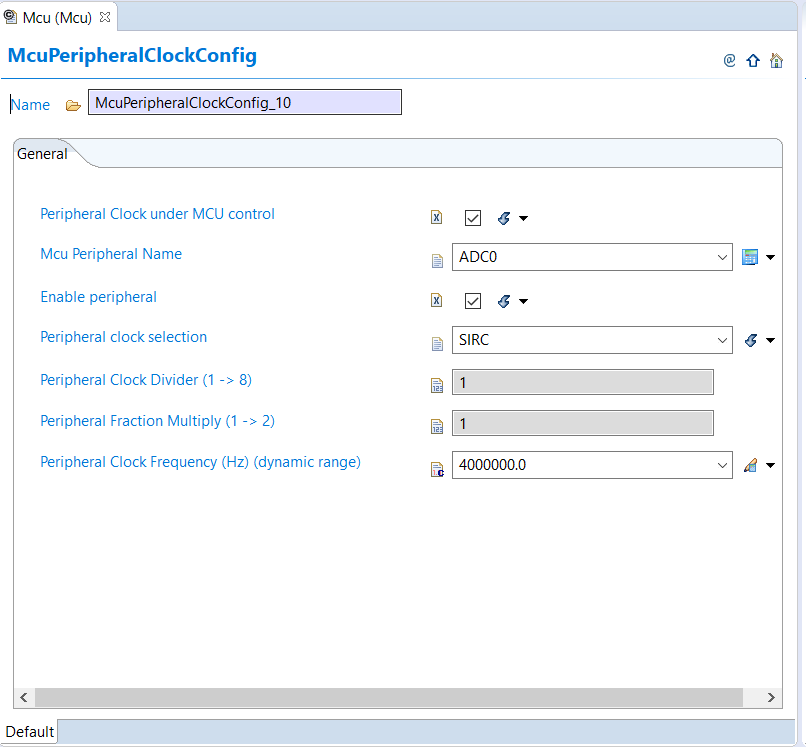The width and height of the screenshot is (806, 748).
Task: Edit the McuPeripheralClockConfig_10 name field
Action: tap(245, 102)
